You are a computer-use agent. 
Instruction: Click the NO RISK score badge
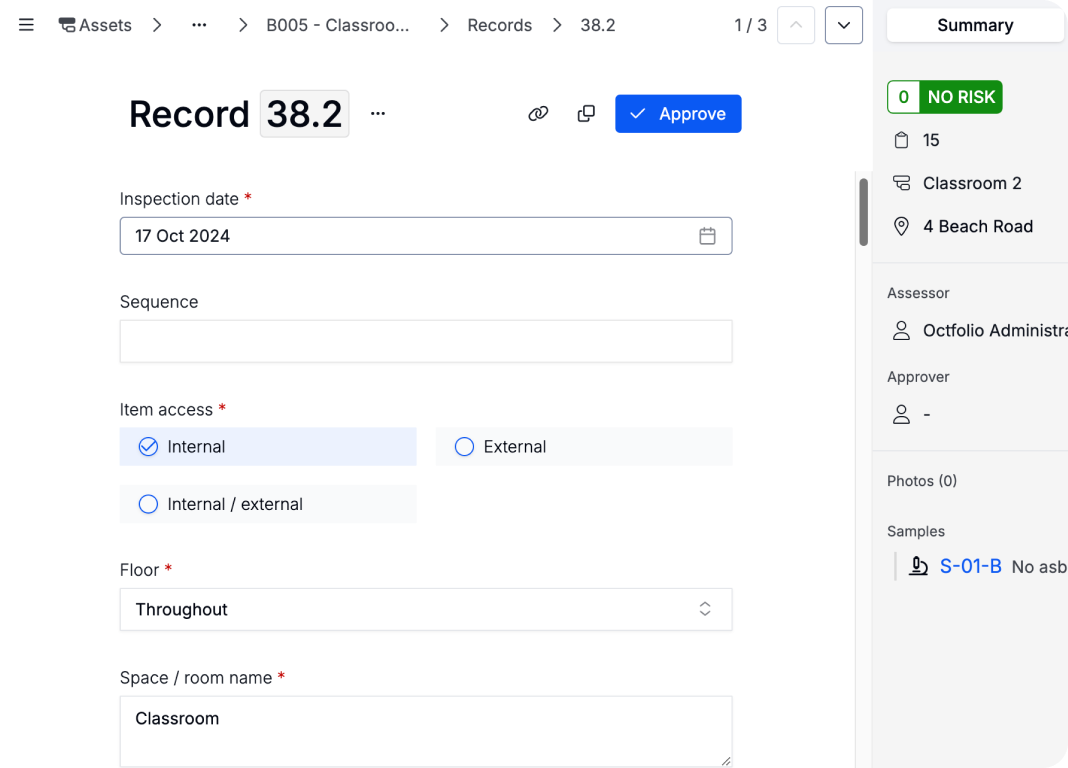(944, 97)
